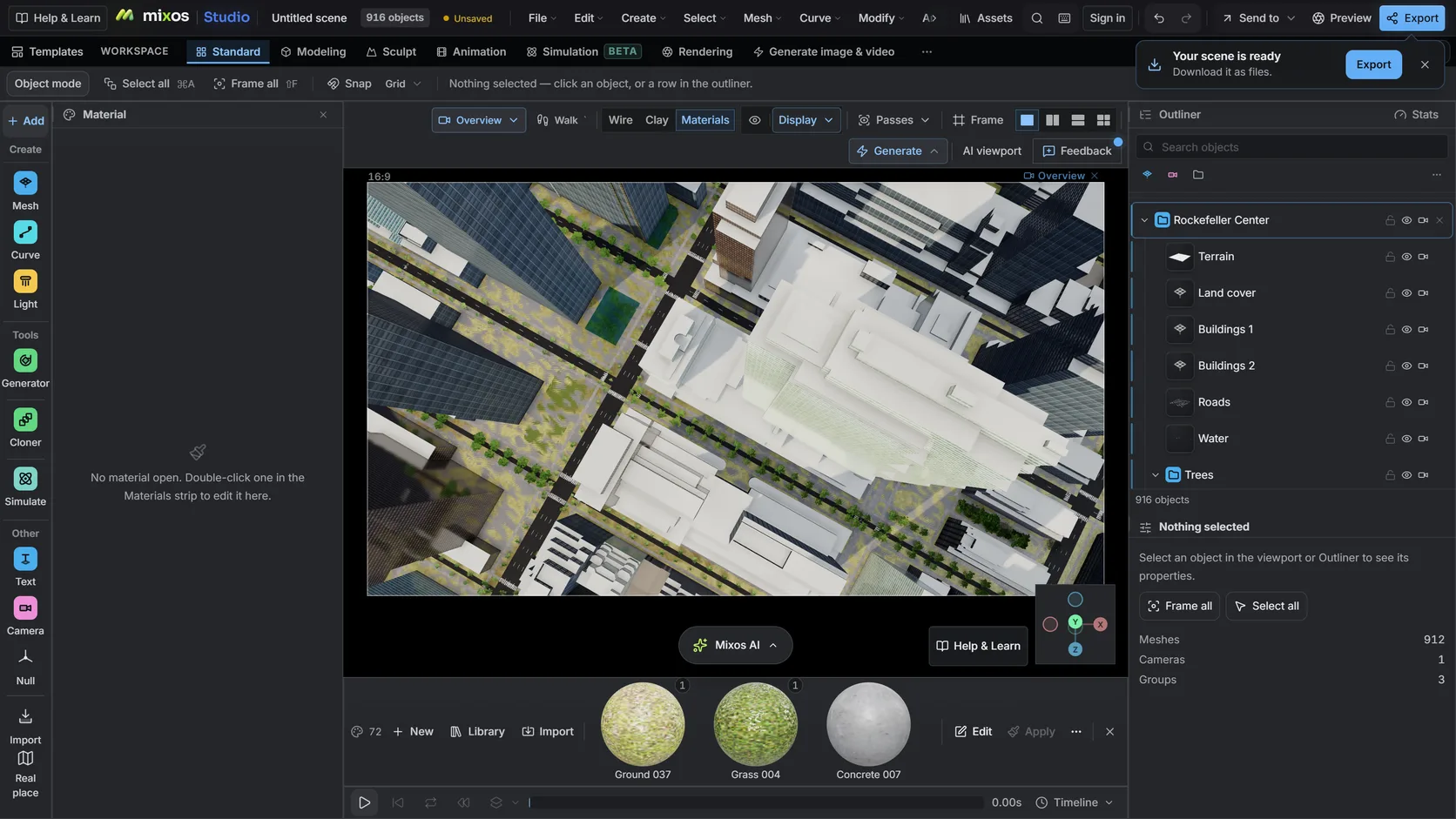The height and width of the screenshot is (819, 1456).
Task: Add a Text object
Action: 25,567
